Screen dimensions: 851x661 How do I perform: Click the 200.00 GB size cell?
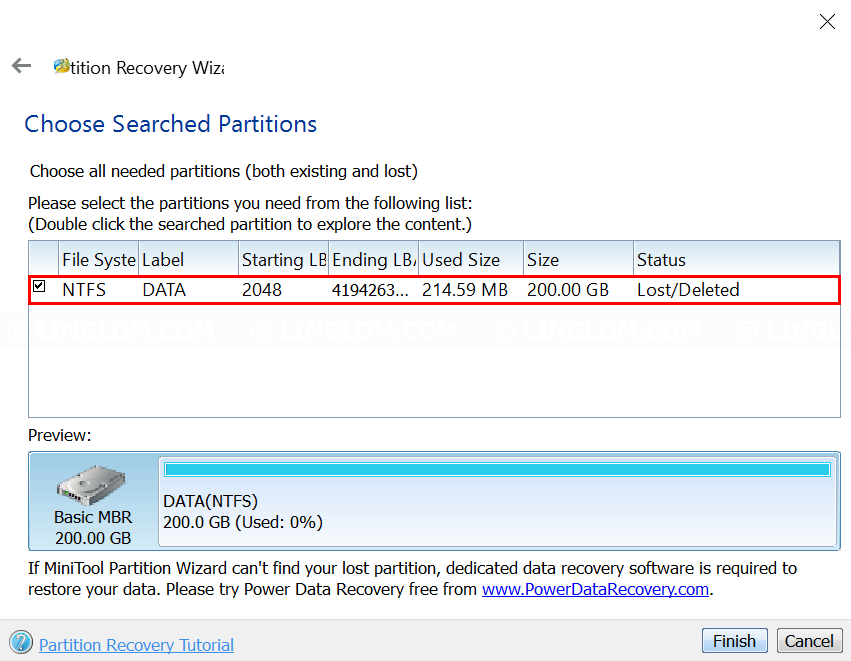[568, 290]
